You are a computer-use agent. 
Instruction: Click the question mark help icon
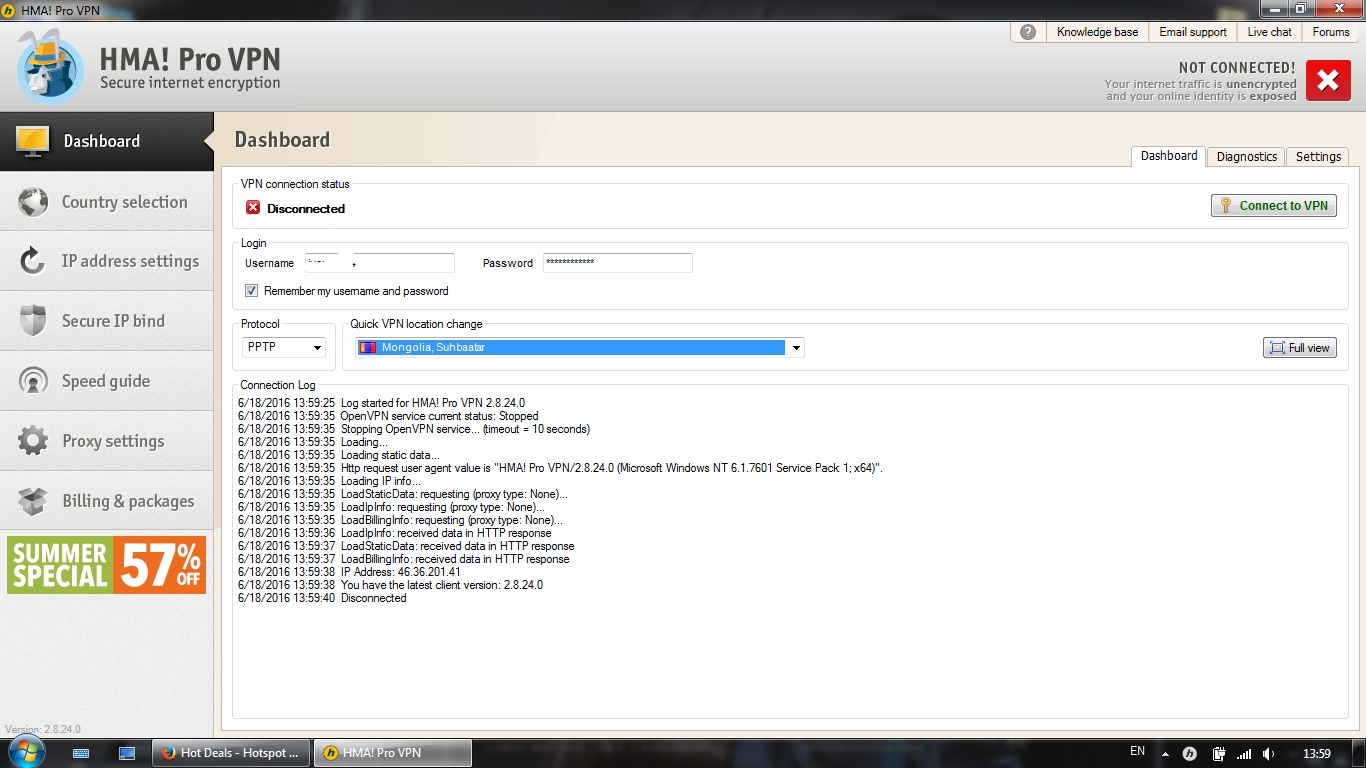1028,32
